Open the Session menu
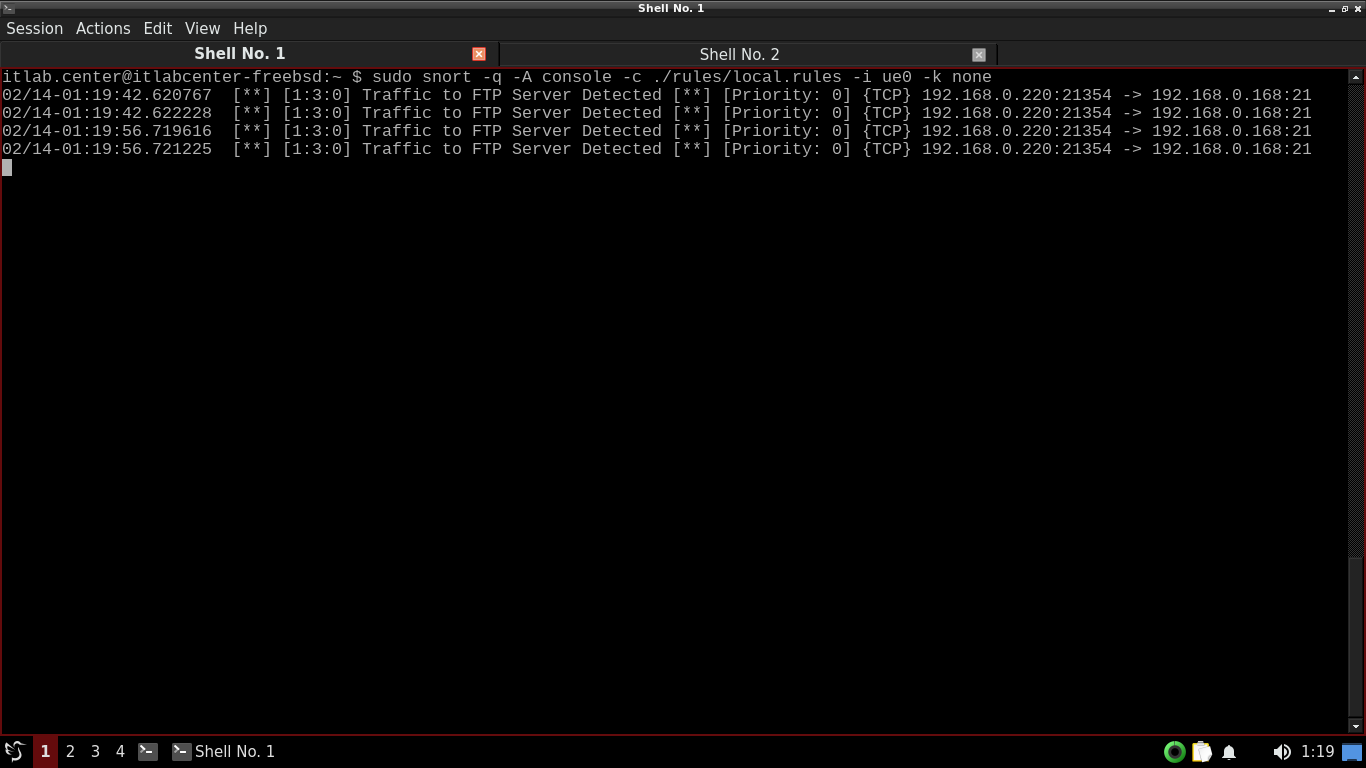The image size is (1366, 768). (x=35, y=28)
